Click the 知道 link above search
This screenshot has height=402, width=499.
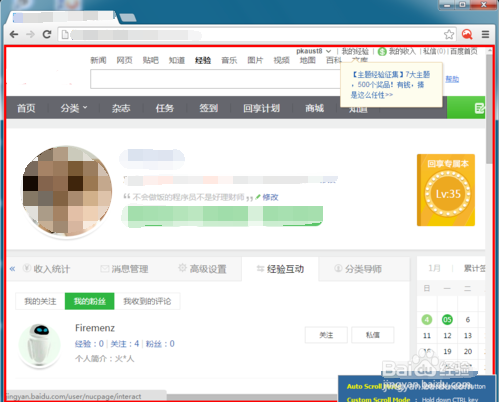point(177,60)
